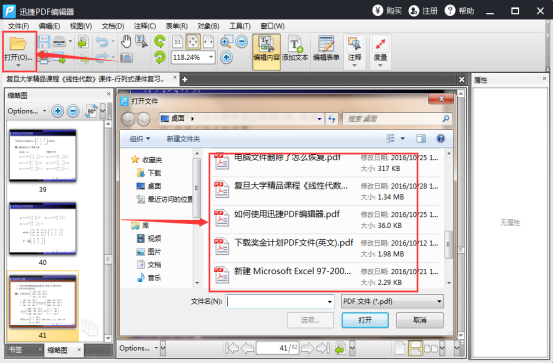Click 购买 purchase in title bar
Screen dimensions: 554x363
point(387,11)
